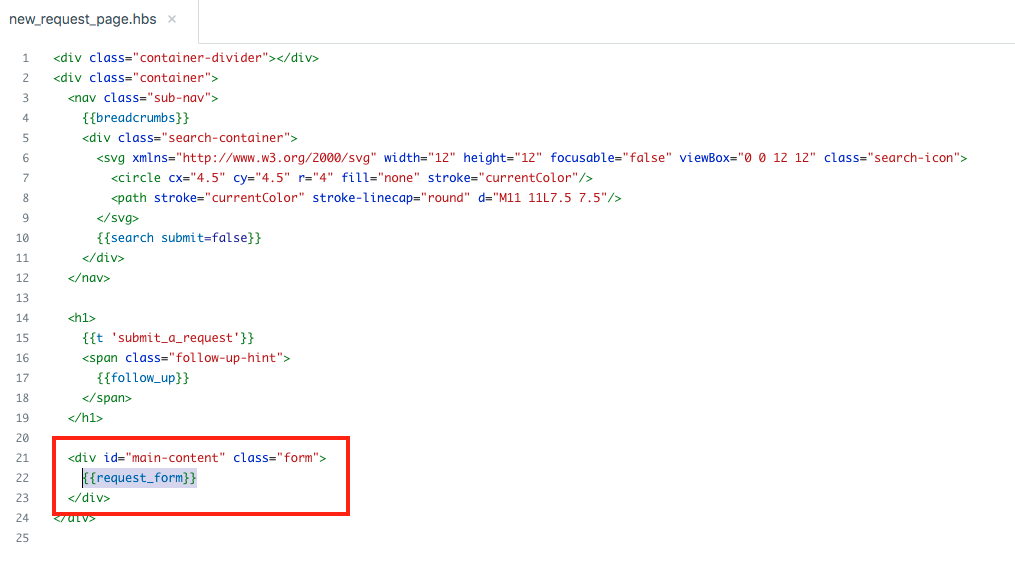1015x565 pixels.
Task: Click the {{search submit=false}} helper
Action: tap(179, 238)
